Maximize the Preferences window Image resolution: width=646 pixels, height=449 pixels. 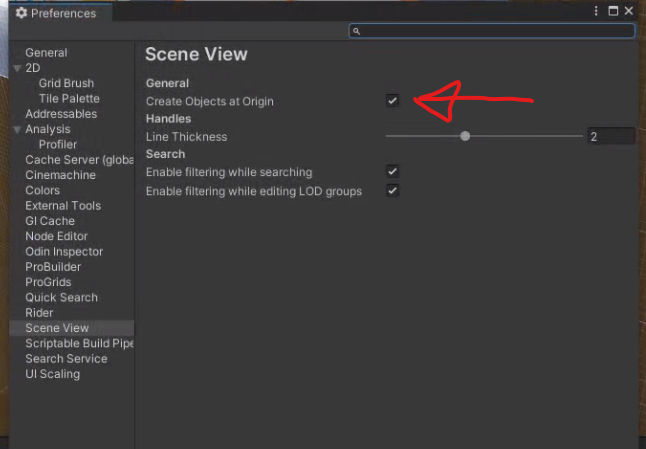point(613,11)
